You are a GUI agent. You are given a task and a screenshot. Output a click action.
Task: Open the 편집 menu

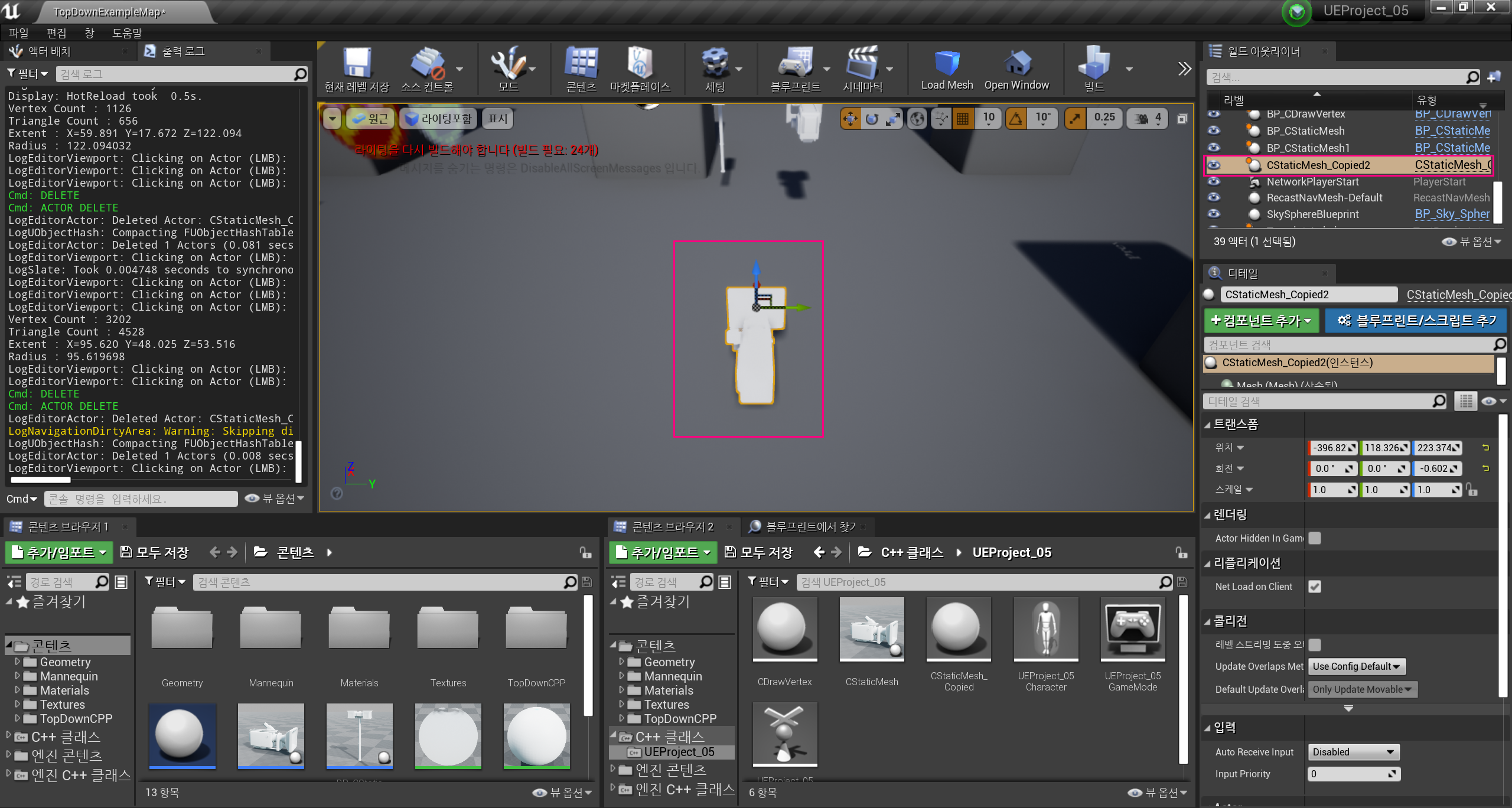(56, 32)
